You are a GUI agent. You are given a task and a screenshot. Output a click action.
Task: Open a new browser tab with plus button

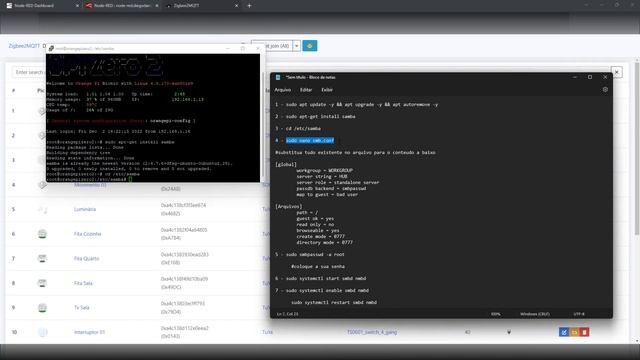[249, 6]
